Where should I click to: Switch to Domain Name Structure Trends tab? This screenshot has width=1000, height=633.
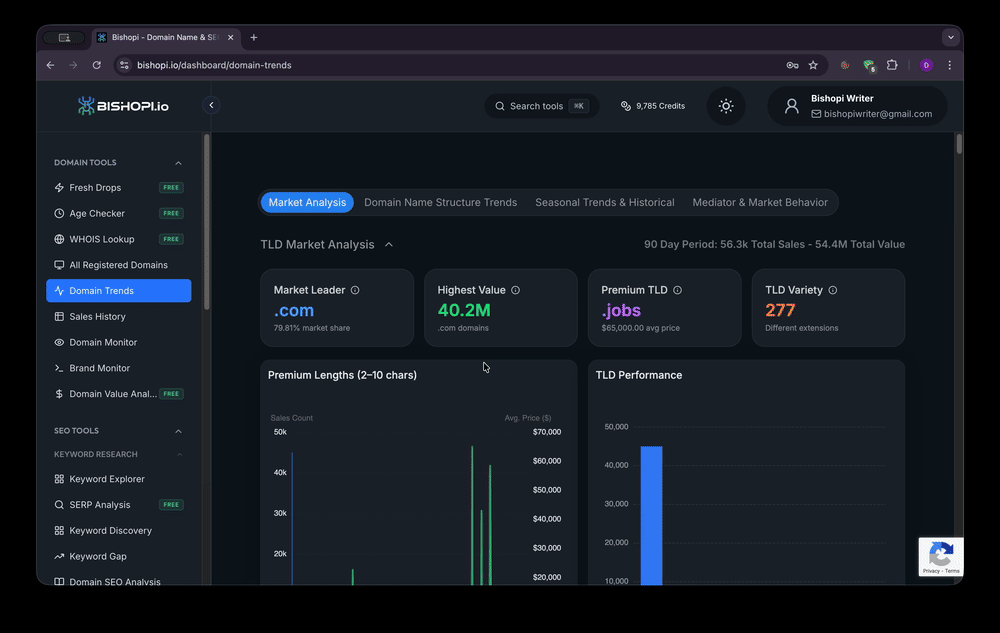click(x=440, y=202)
